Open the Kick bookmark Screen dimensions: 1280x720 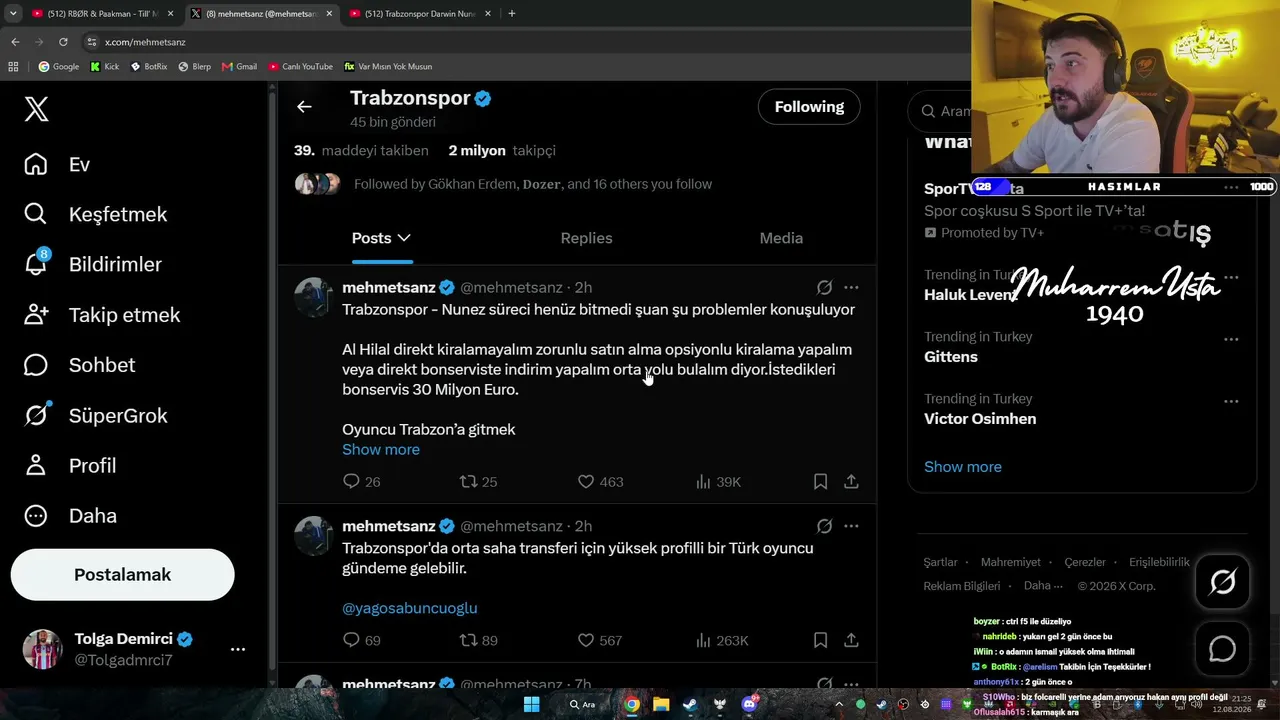click(105, 67)
